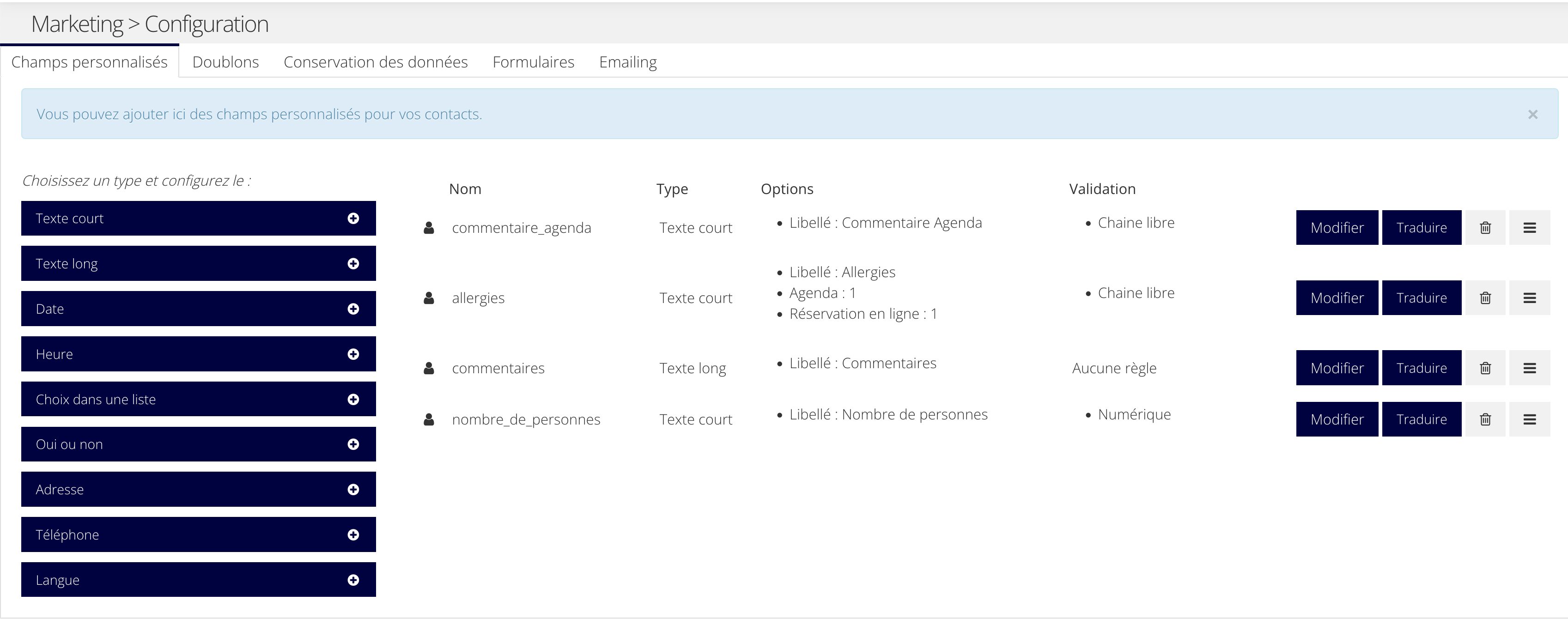This screenshot has width=1568, height=619.
Task: Click plus icon on Choix dans une liste
Action: [353, 399]
